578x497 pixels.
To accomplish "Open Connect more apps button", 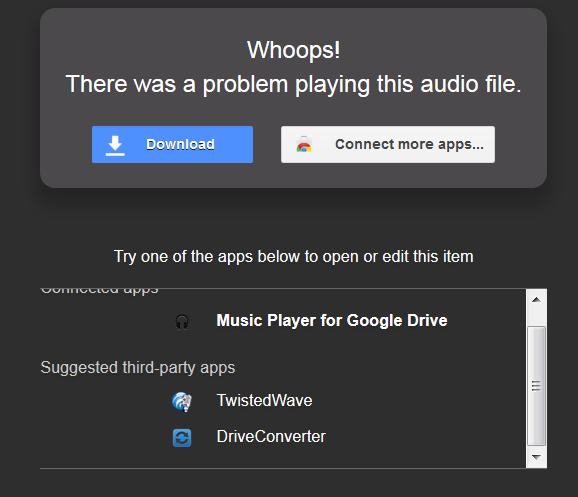I will [x=388, y=145].
